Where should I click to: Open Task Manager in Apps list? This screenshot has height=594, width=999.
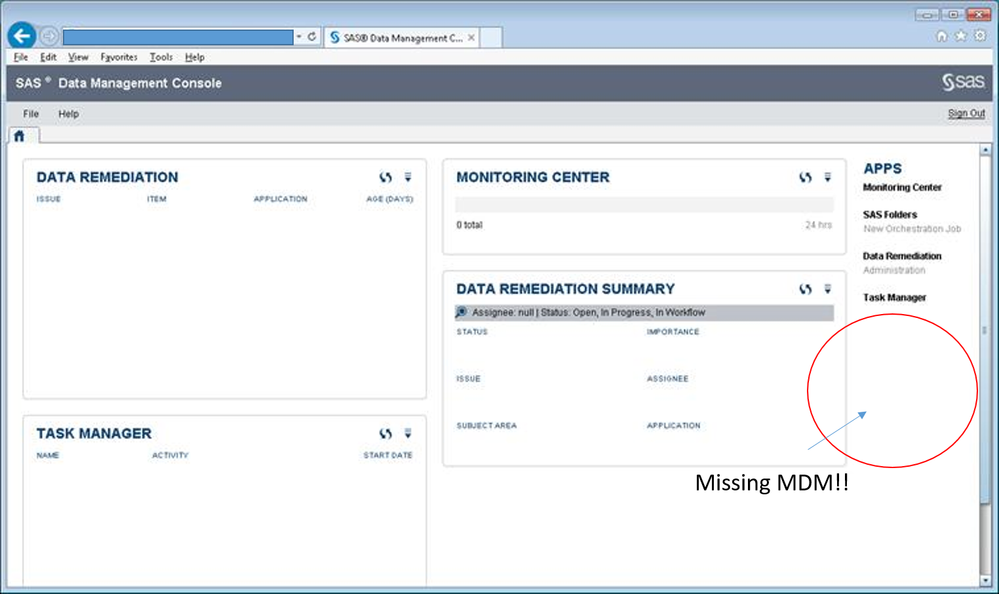coord(894,298)
